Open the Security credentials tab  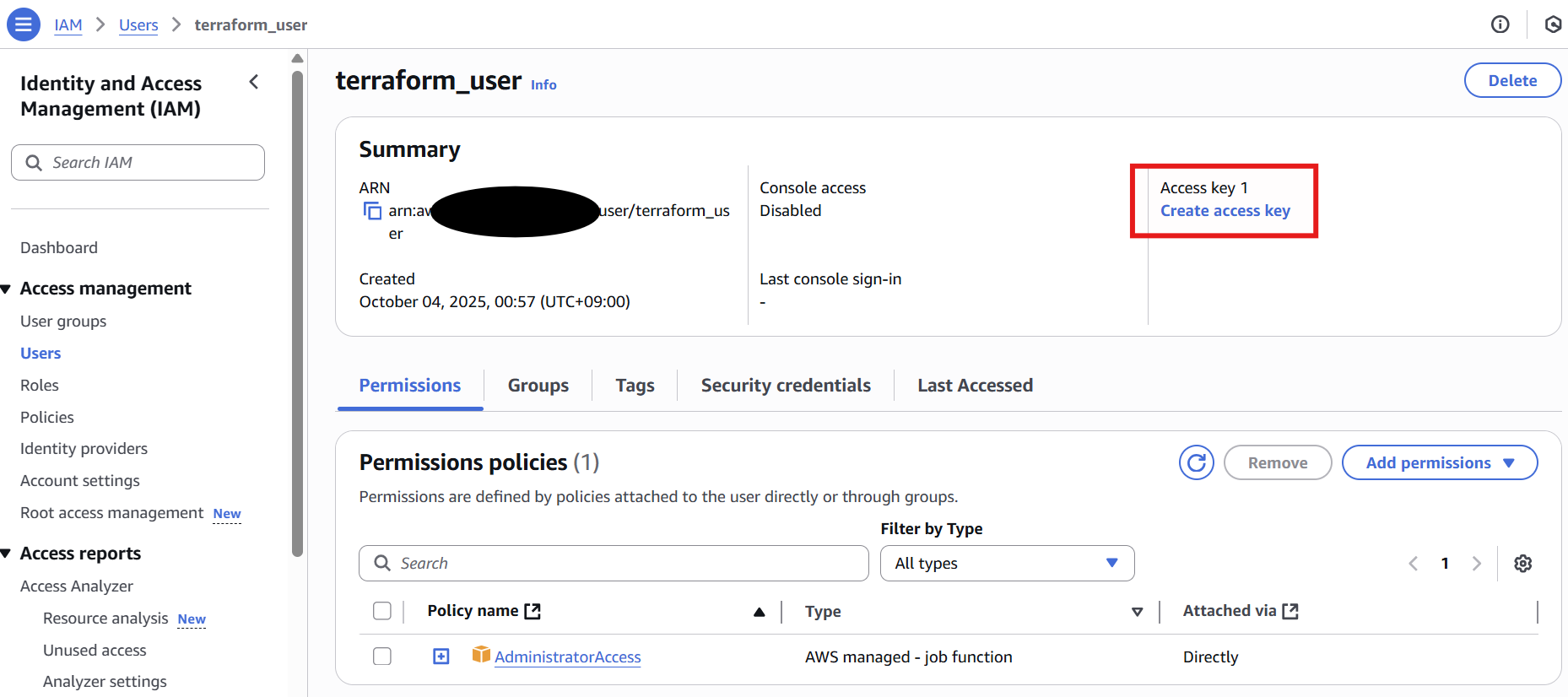[786, 386]
